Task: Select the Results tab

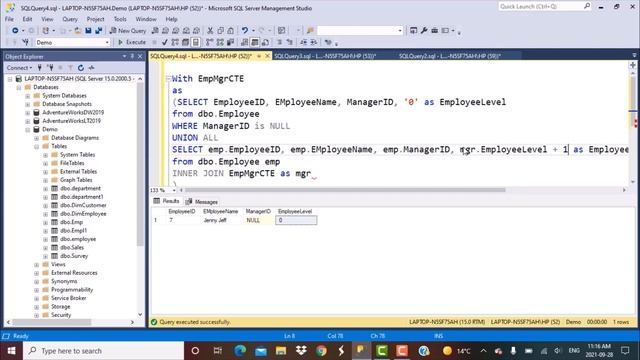Action: (x=167, y=201)
